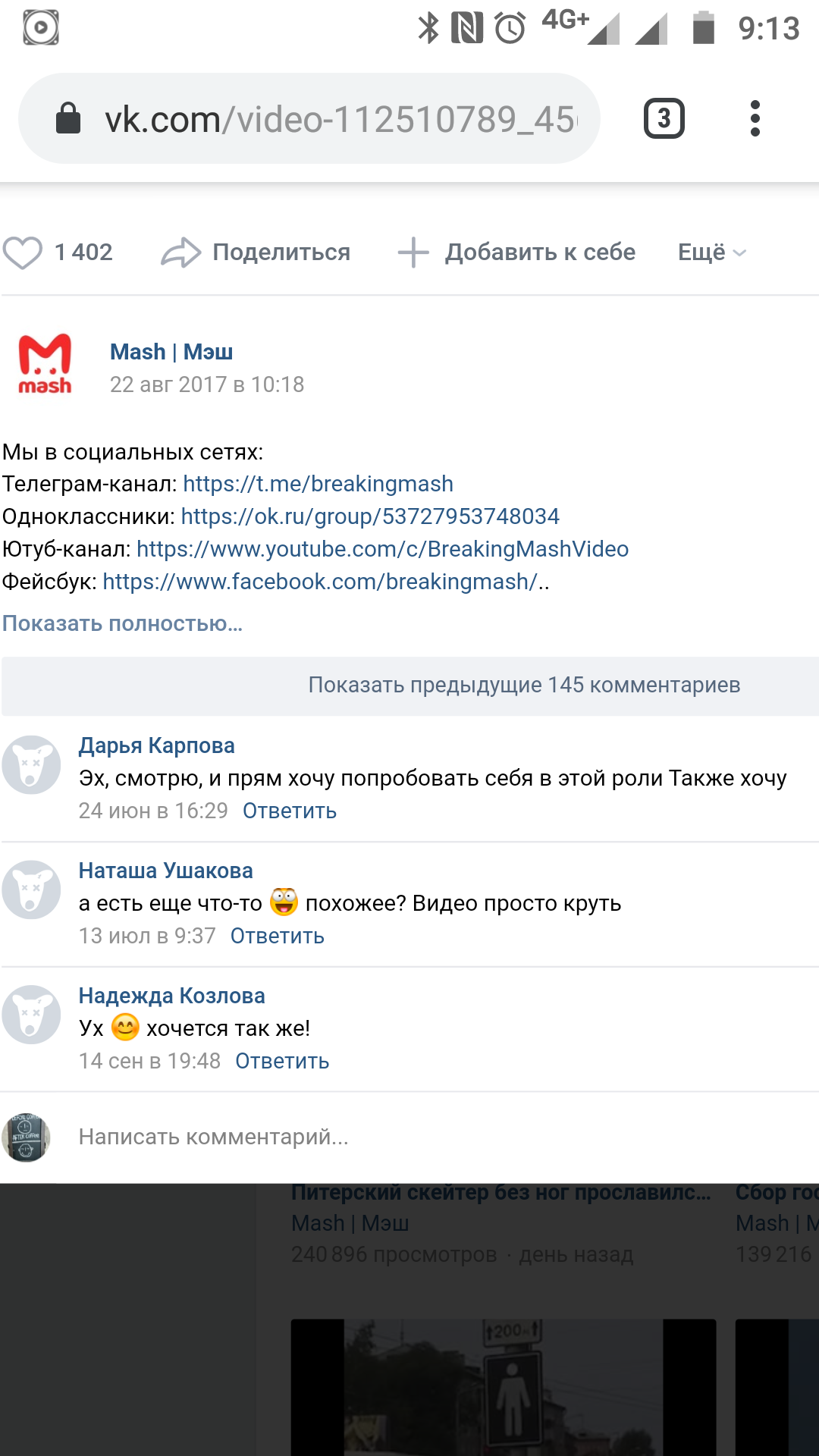The image size is (819, 1456).
Task: Expand the "Ещё" dropdown menu
Action: [x=711, y=253]
